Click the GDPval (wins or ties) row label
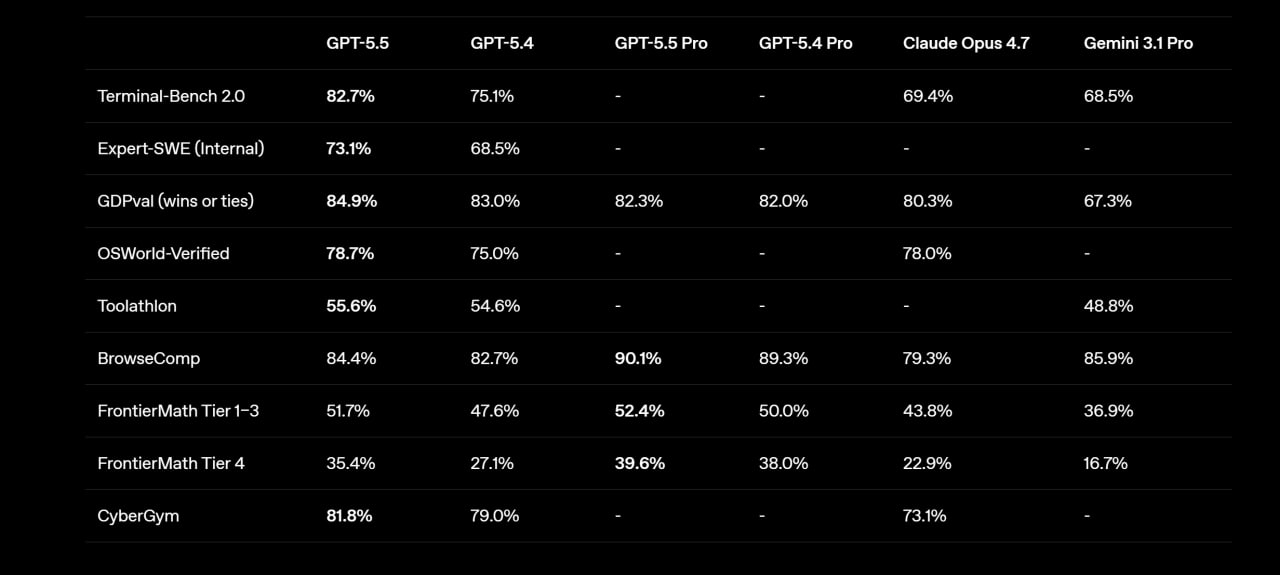This screenshot has height=575, width=1280. tap(176, 201)
